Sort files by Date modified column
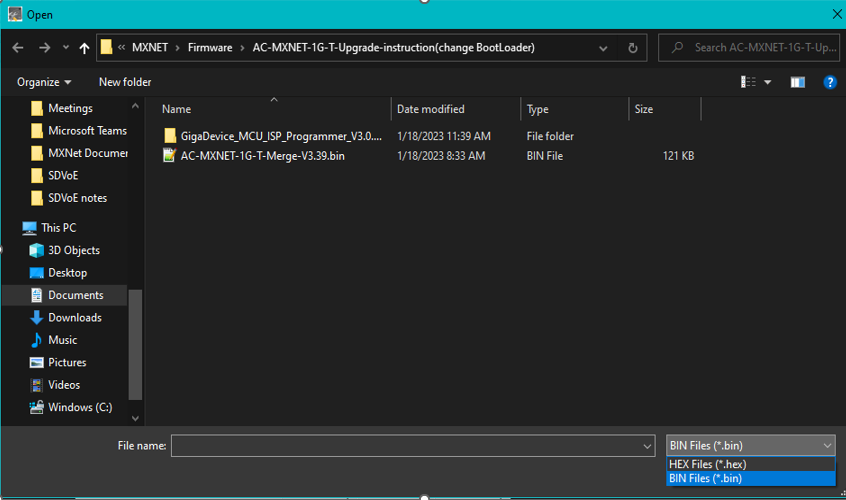The height and width of the screenshot is (500, 846). tap(431, 109)
